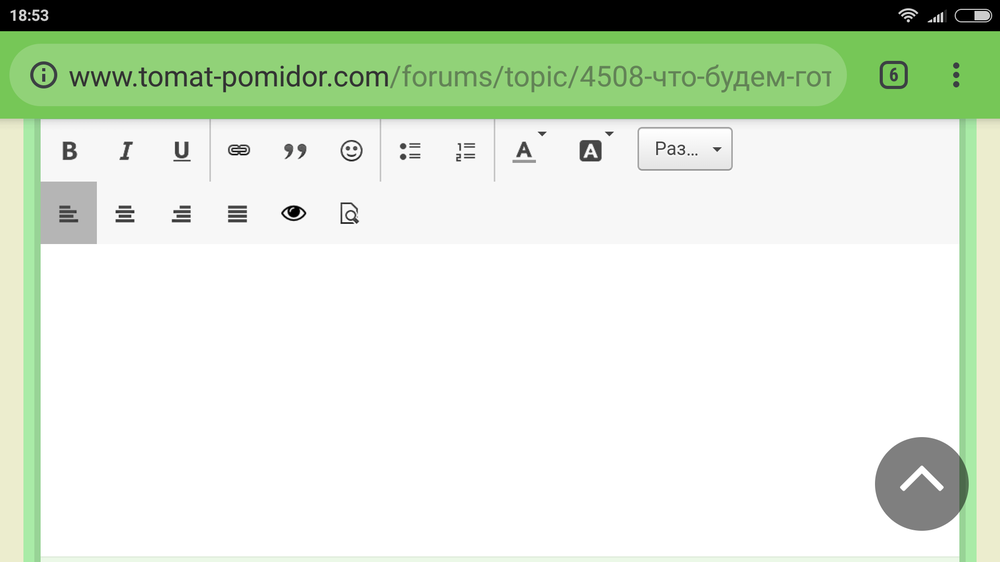The width and height of the screenshot is (1000, 562).
Task: Align text to the left
Action: (x=69, y=213)
